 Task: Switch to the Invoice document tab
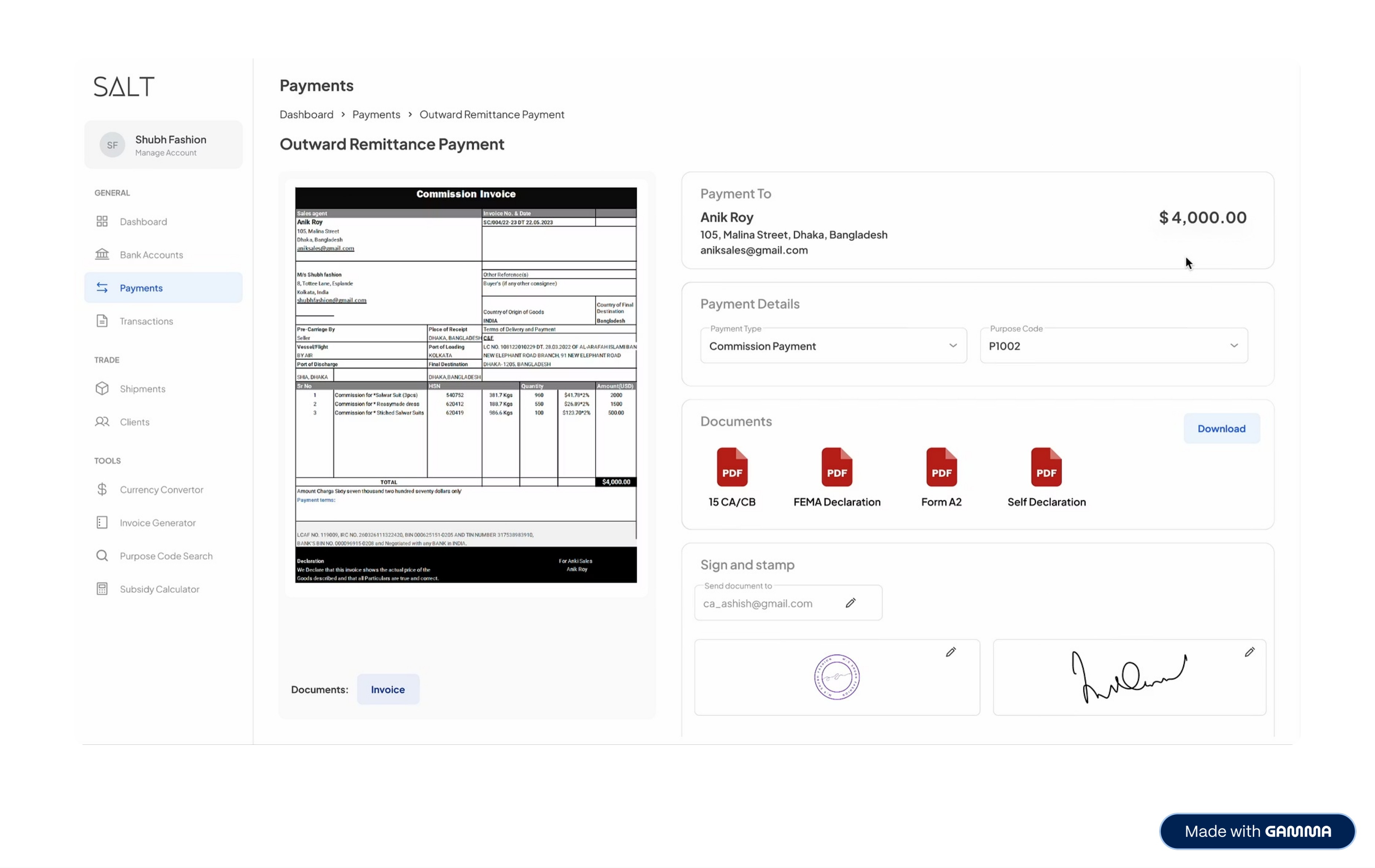click(x=388, y=689)
